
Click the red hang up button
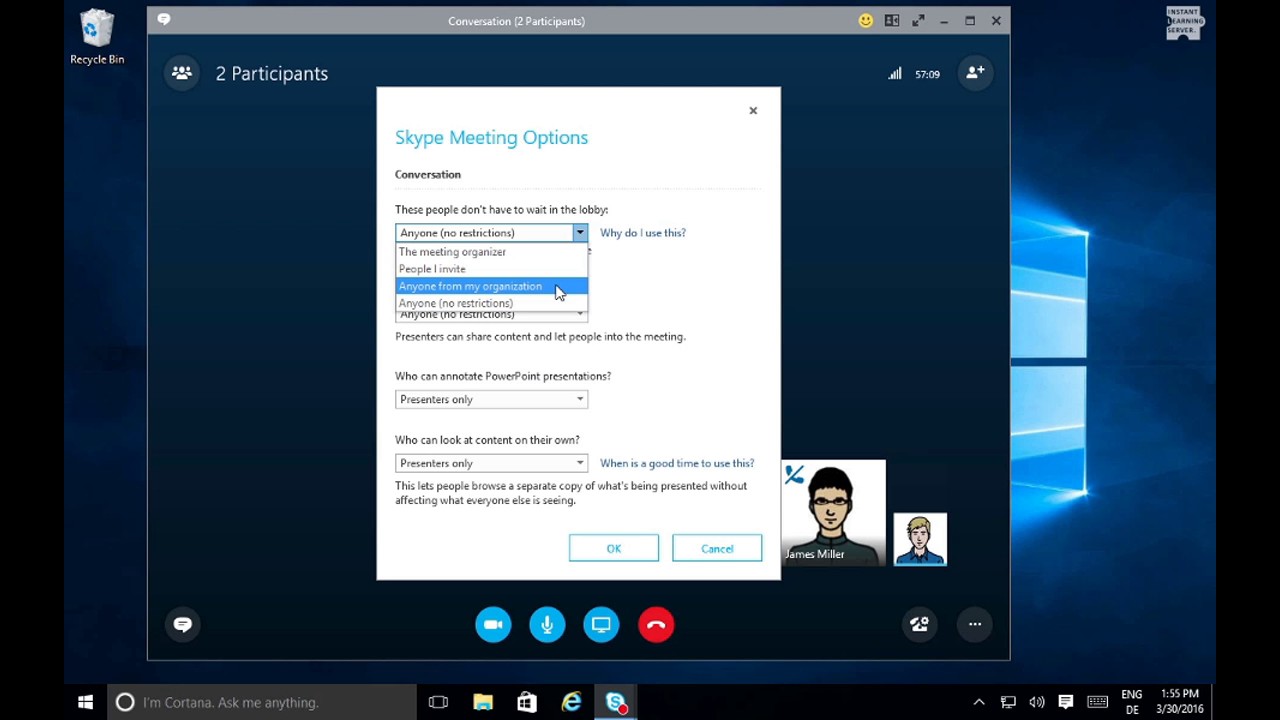[656, 624]
